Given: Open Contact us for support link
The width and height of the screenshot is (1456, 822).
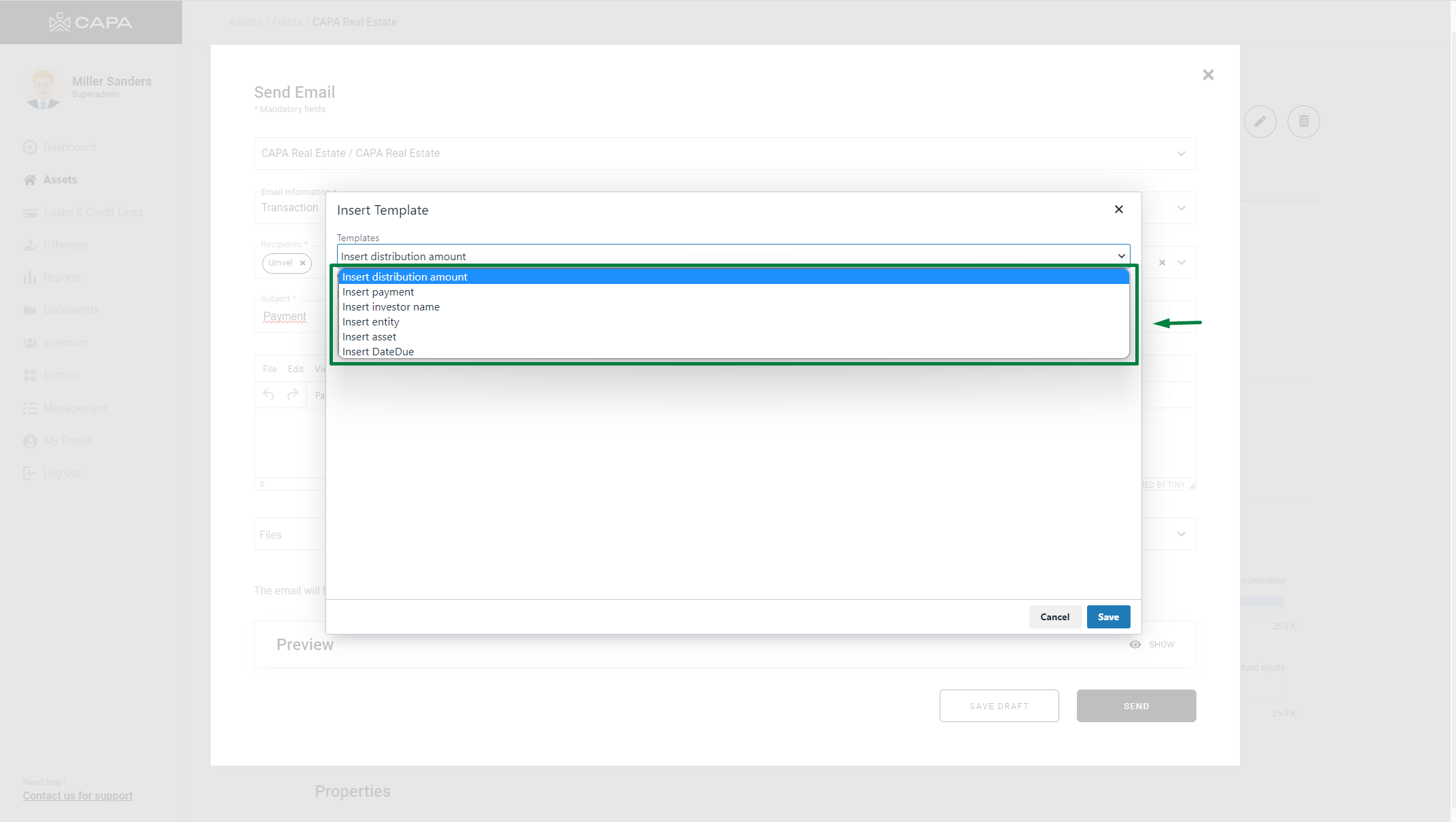Looking at the screenshot, I should (77, 796).
